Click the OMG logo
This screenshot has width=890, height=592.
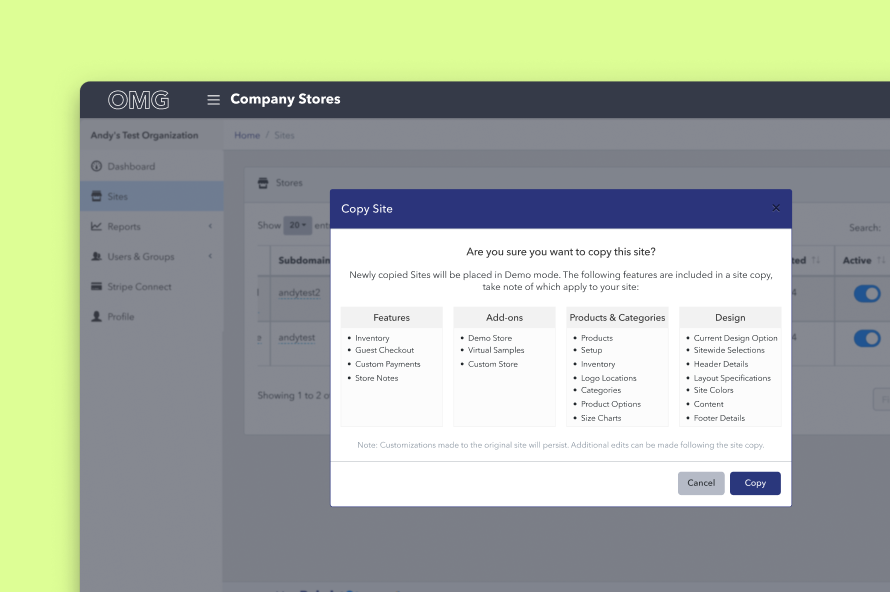click(138, 100)
